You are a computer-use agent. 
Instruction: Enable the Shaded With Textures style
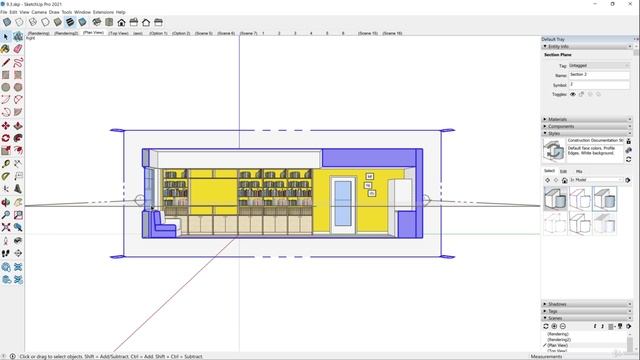pyautogui.click(x=70, y=22)
